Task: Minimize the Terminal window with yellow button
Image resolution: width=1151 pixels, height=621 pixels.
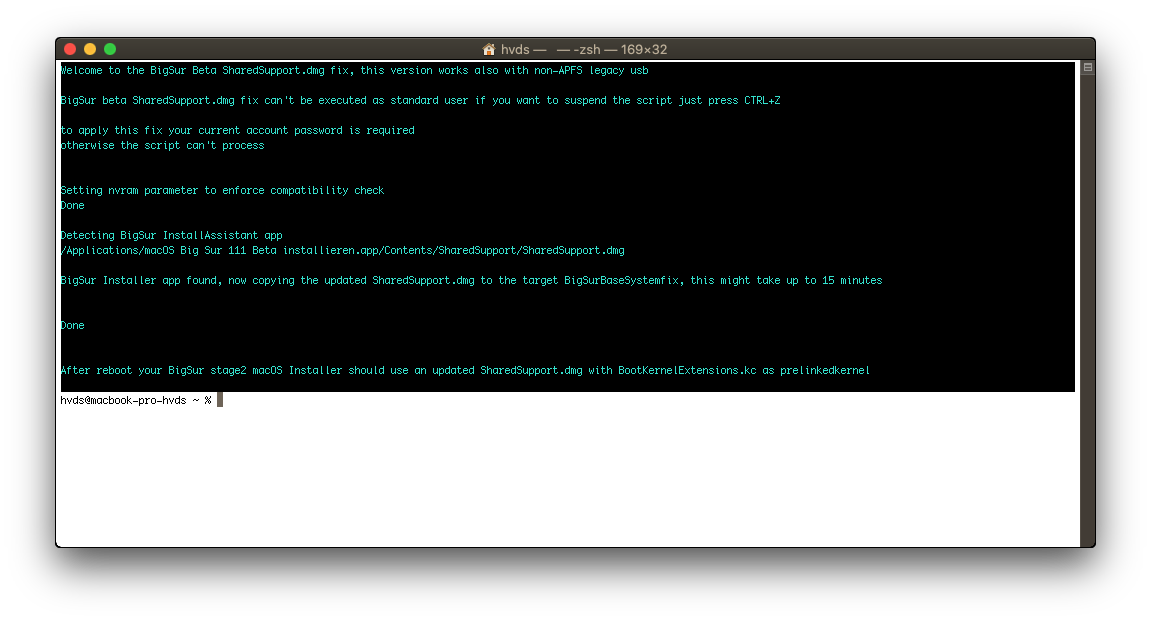Action: click(x=90, y=49)
